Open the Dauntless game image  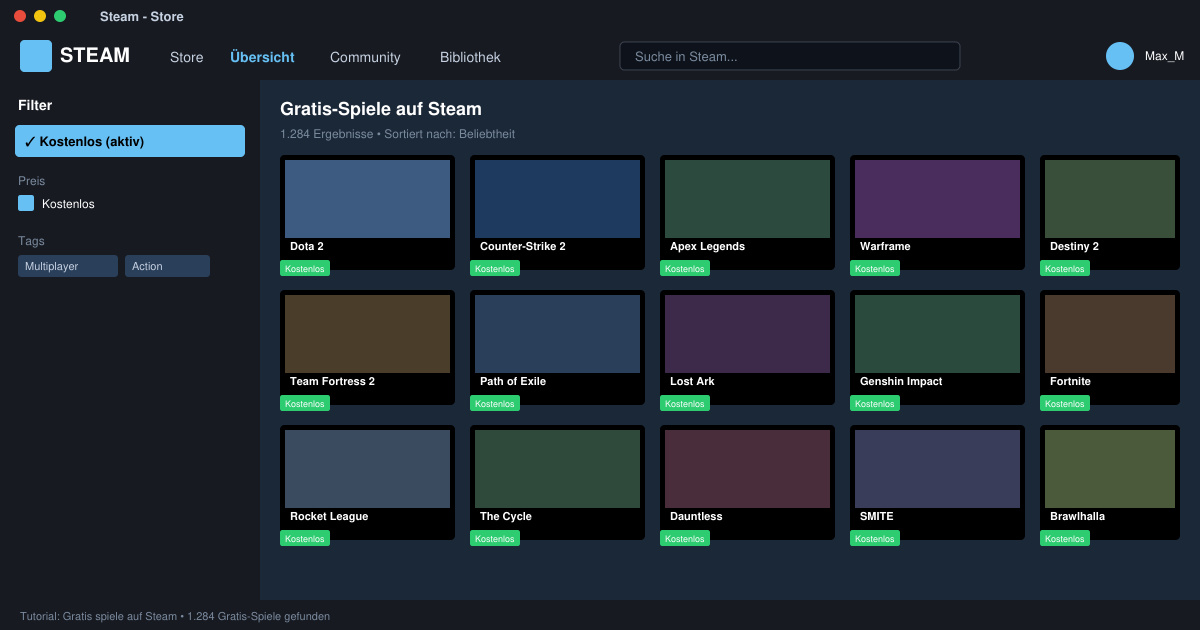click(747, 469)
